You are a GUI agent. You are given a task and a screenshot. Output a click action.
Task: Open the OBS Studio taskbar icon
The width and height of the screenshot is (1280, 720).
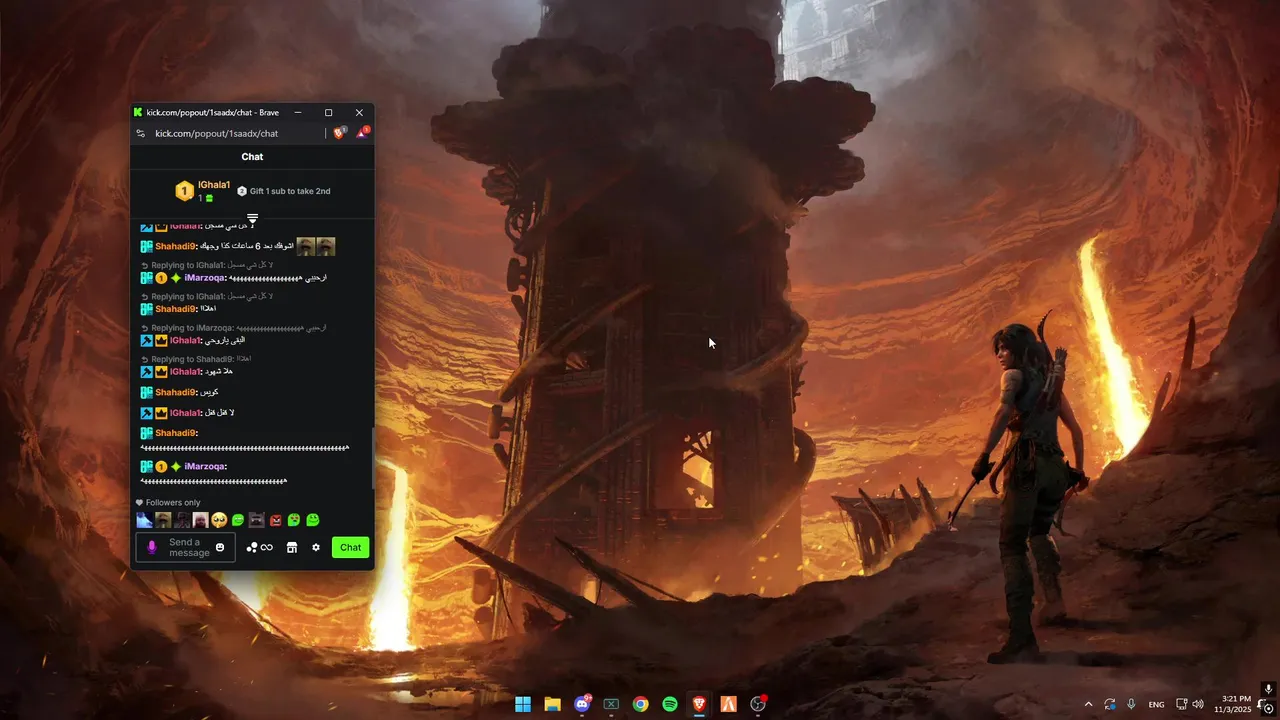[758, 704]
